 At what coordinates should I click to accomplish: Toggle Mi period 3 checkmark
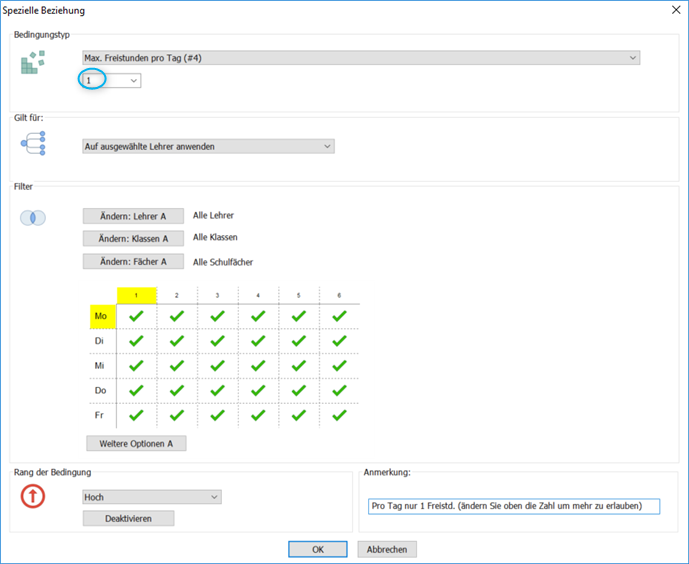coord(218,365)
